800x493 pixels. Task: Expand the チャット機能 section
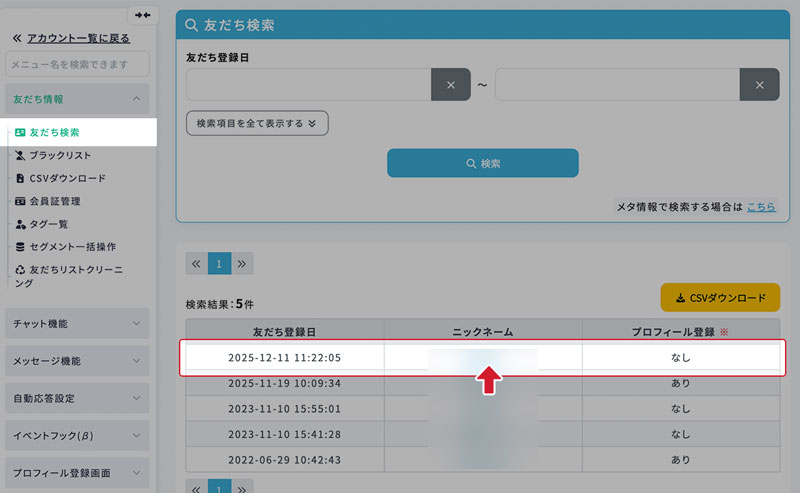click(x=77, y=323)
